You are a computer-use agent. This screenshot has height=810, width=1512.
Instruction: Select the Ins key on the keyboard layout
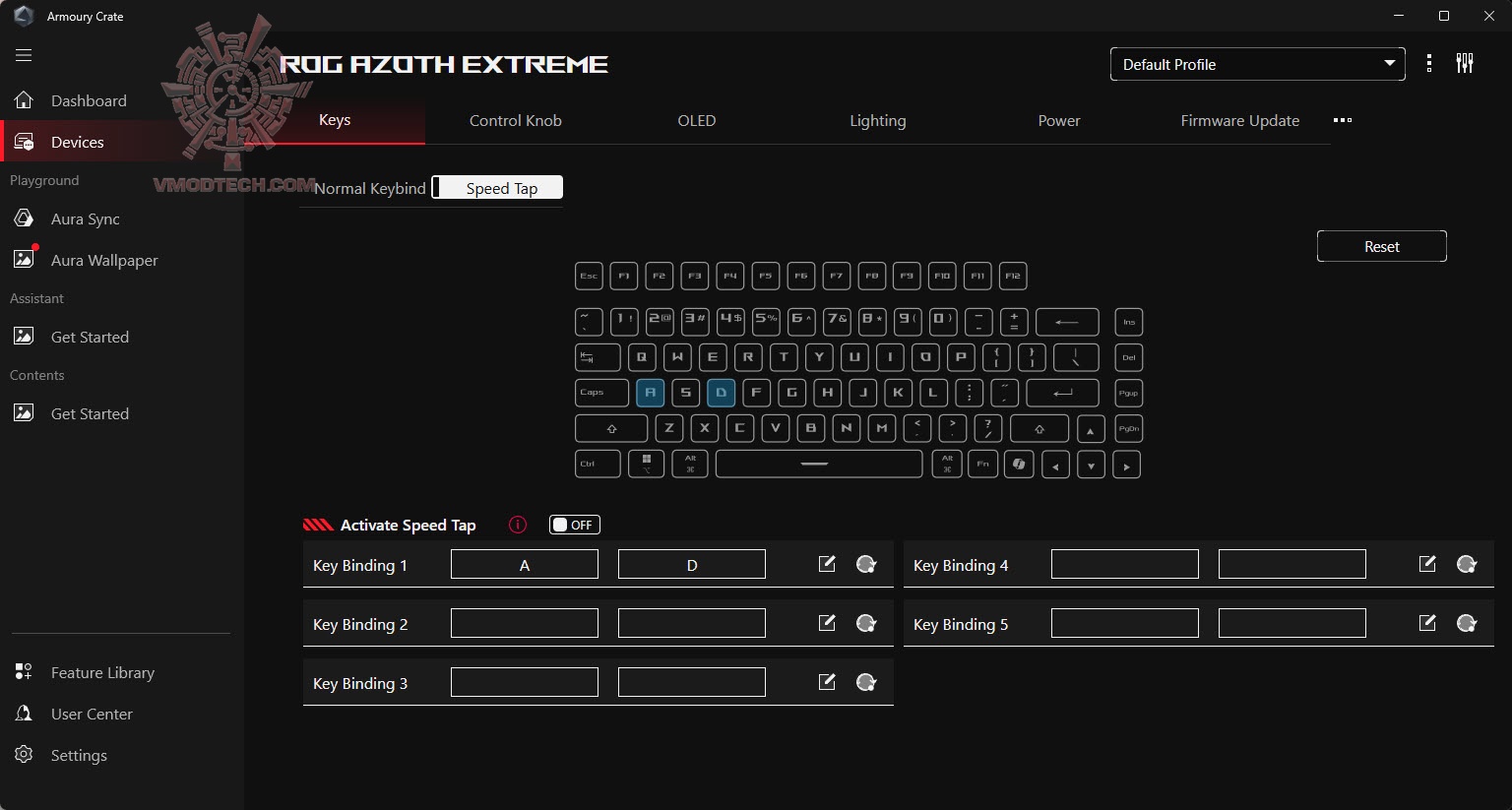click(x=1129, y=322)
